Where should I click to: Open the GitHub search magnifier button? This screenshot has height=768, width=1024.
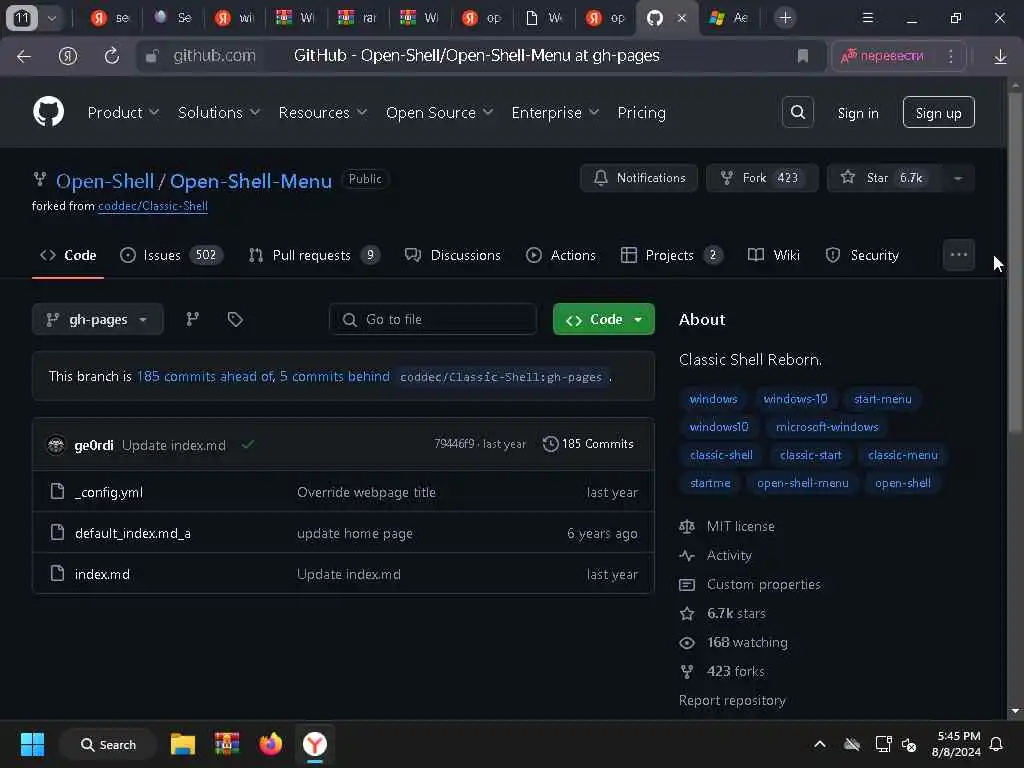point(797,112)
